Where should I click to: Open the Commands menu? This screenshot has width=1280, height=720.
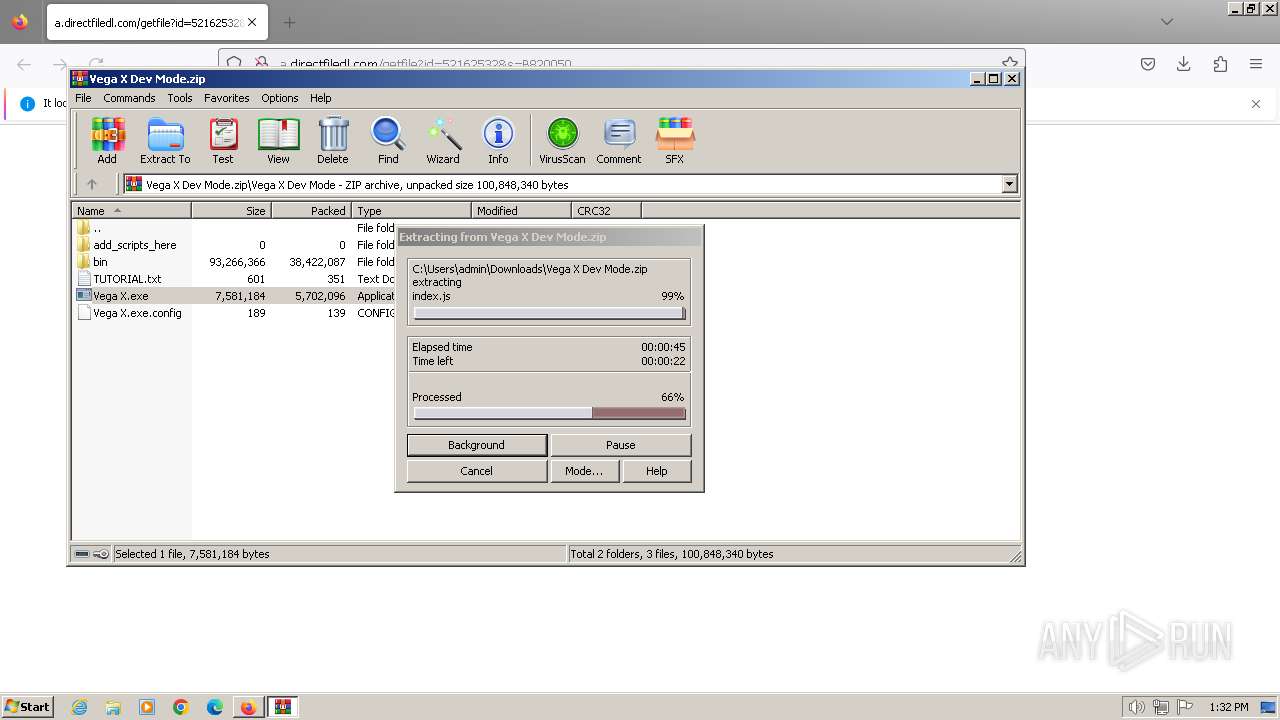[x=129, y=98]
